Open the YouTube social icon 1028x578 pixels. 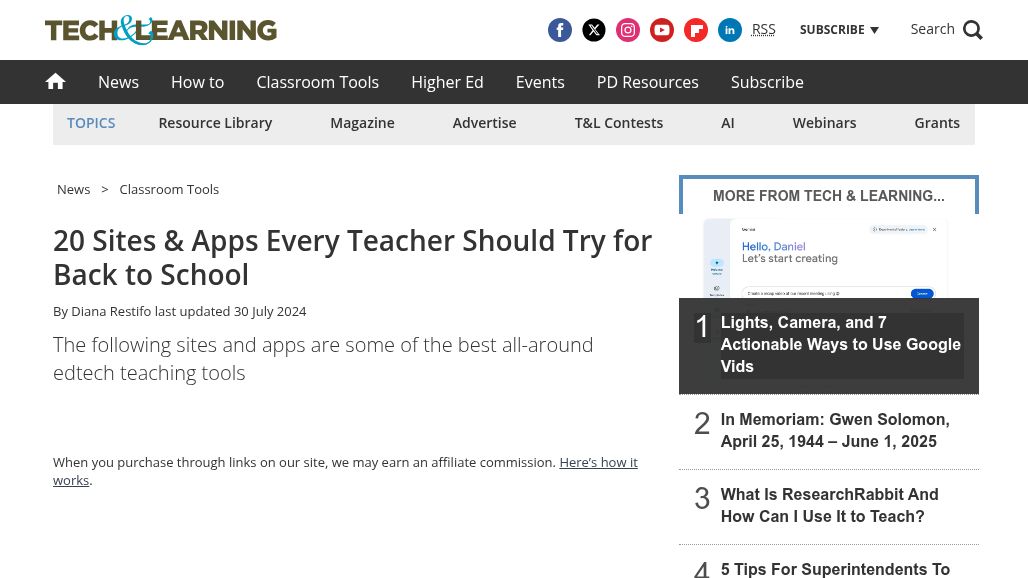point(662,30)
